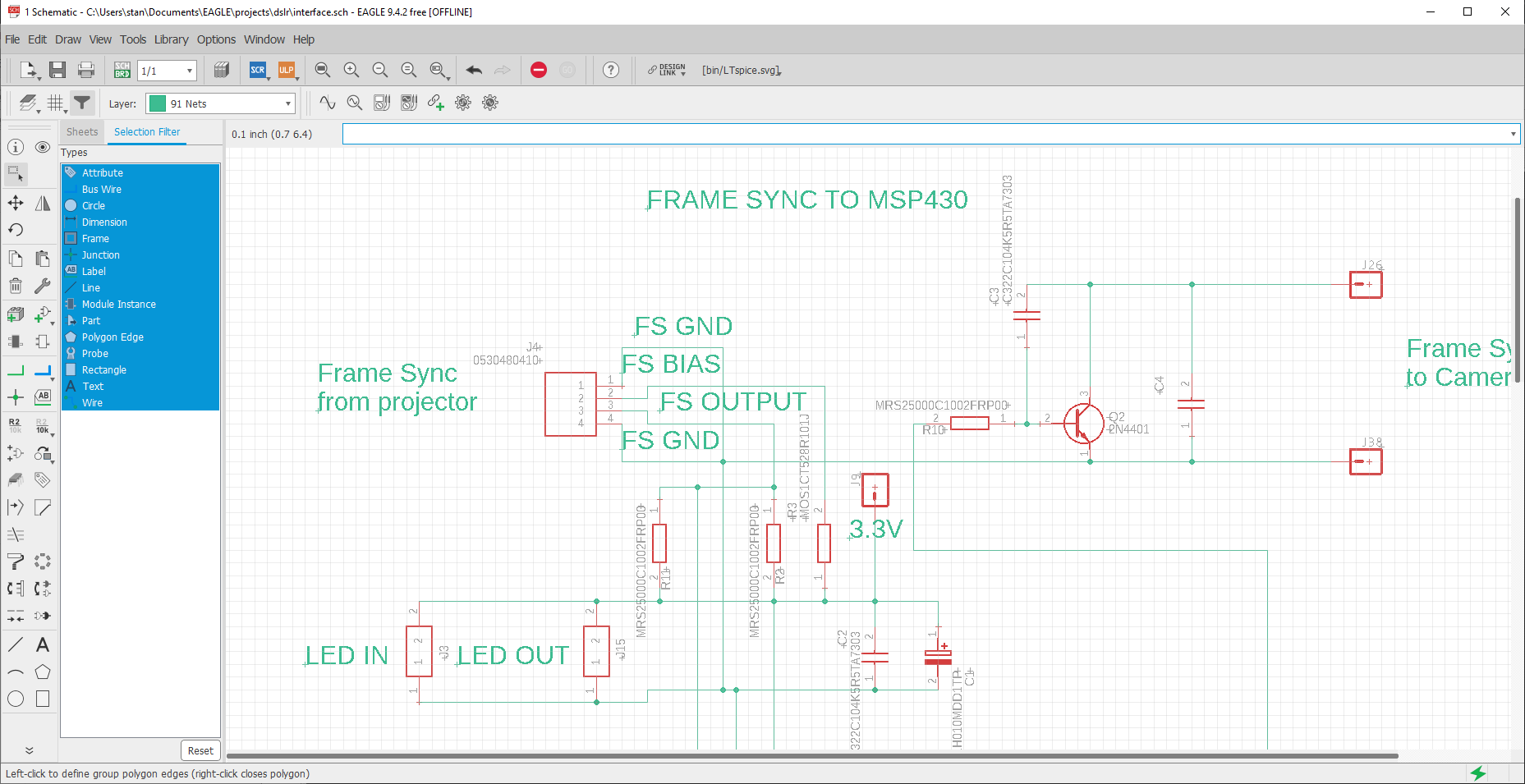Open a new file icon in toolbar
Image resolution: width=1525 pixels, height=784 pixels.
coord(28,70)
